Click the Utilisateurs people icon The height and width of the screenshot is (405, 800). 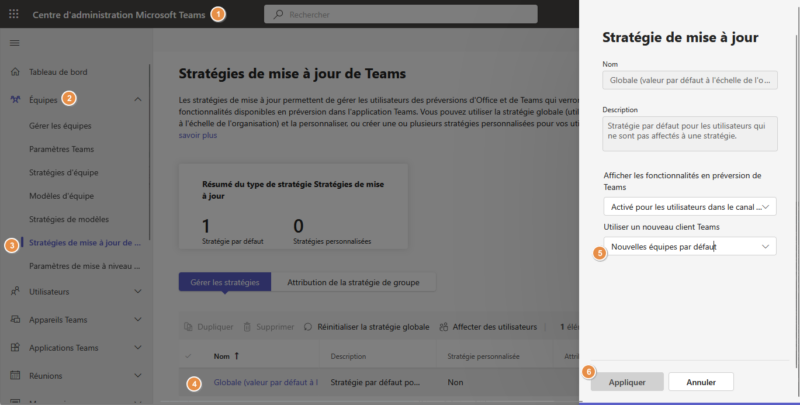15,291
